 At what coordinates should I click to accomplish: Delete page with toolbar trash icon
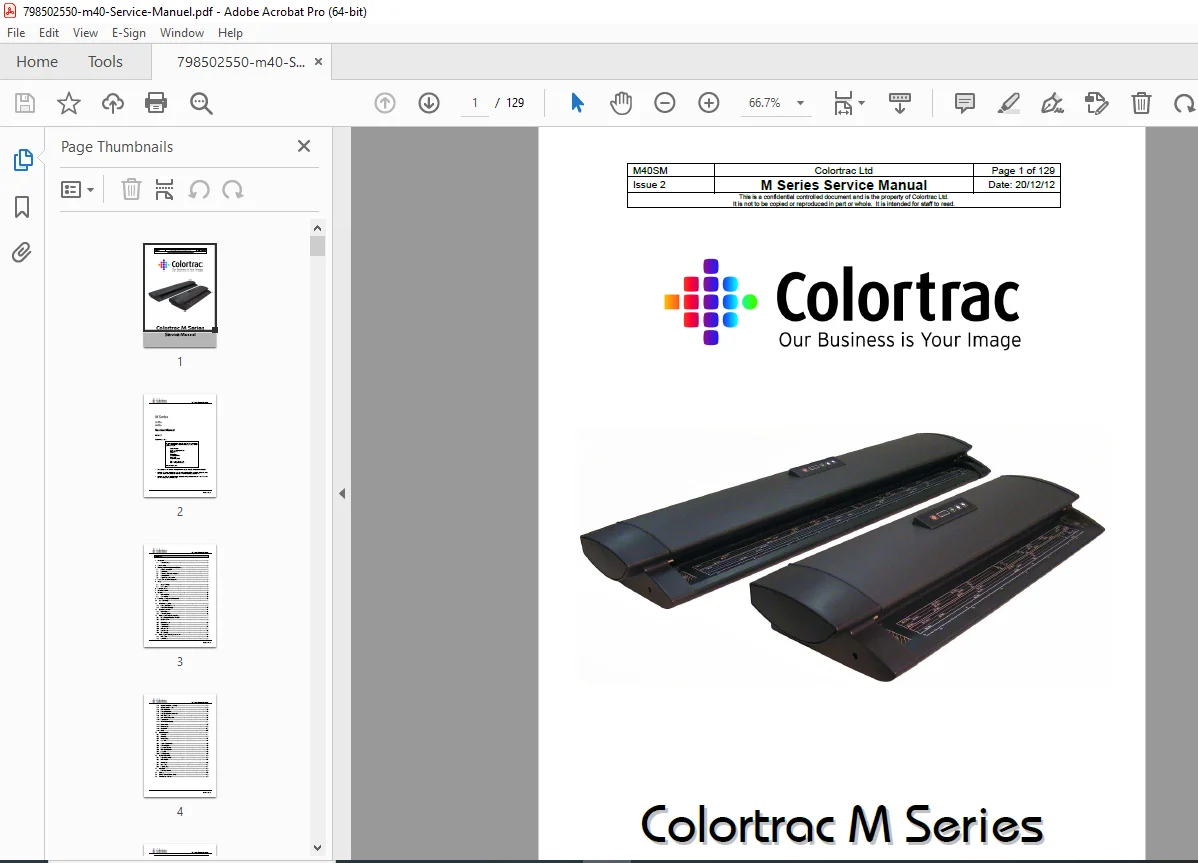(1141, 103)
